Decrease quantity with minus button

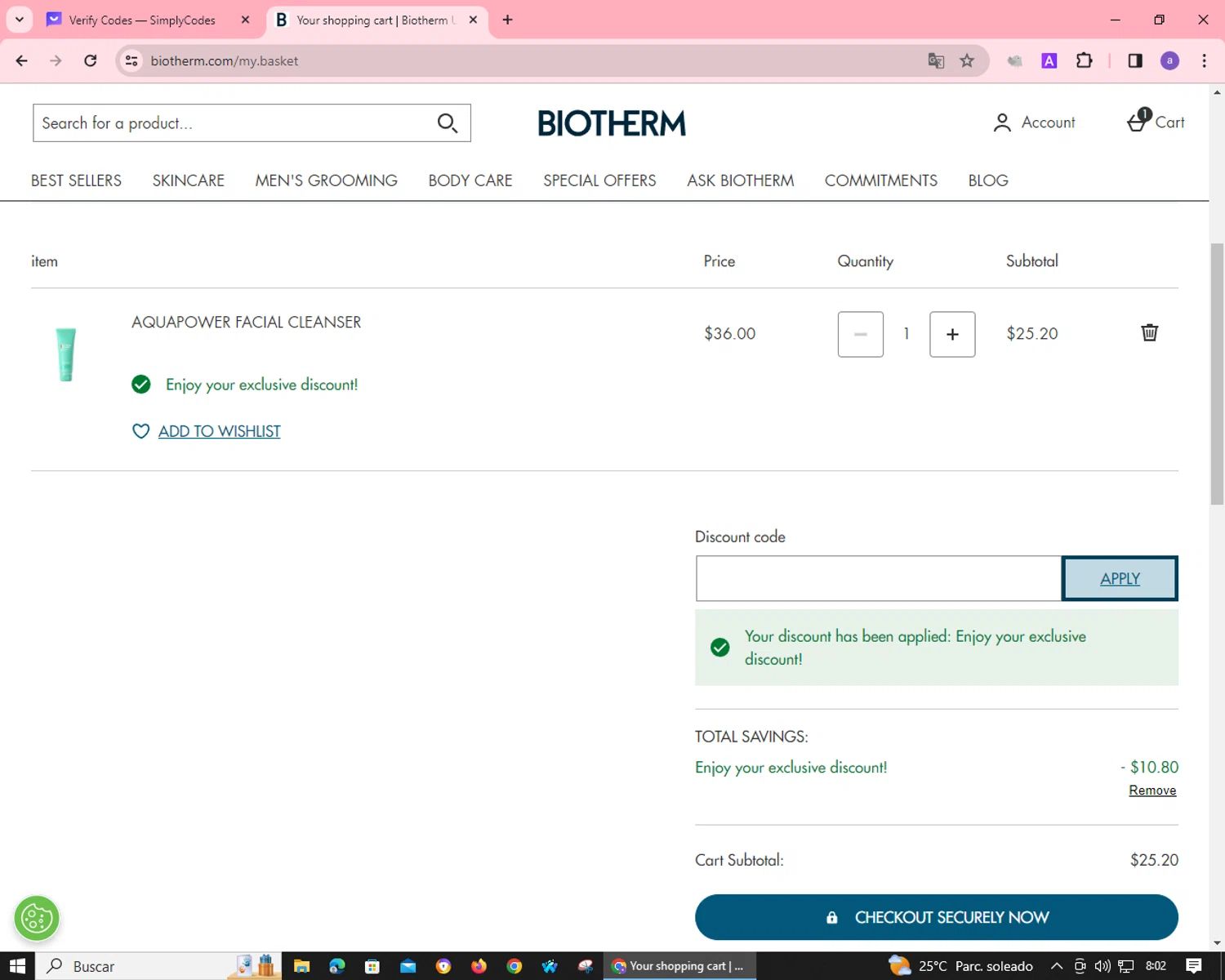[860, 334]
